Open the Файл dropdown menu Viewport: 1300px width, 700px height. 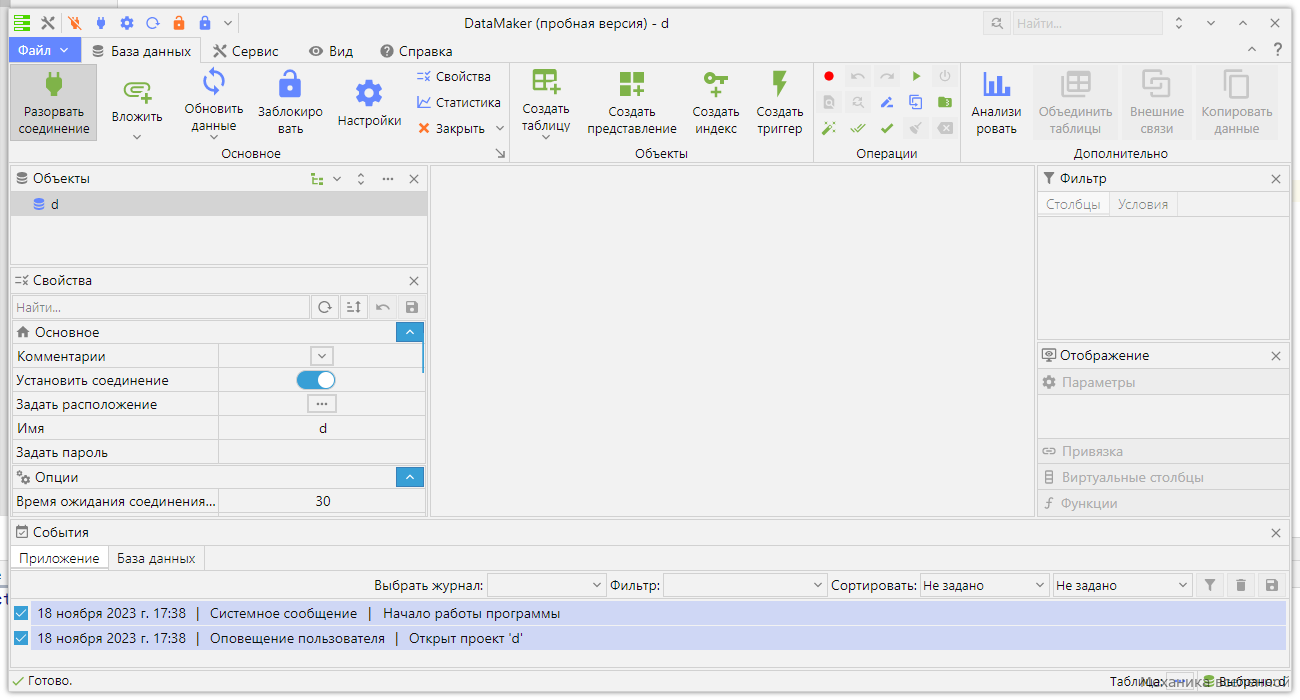[45, 50]
